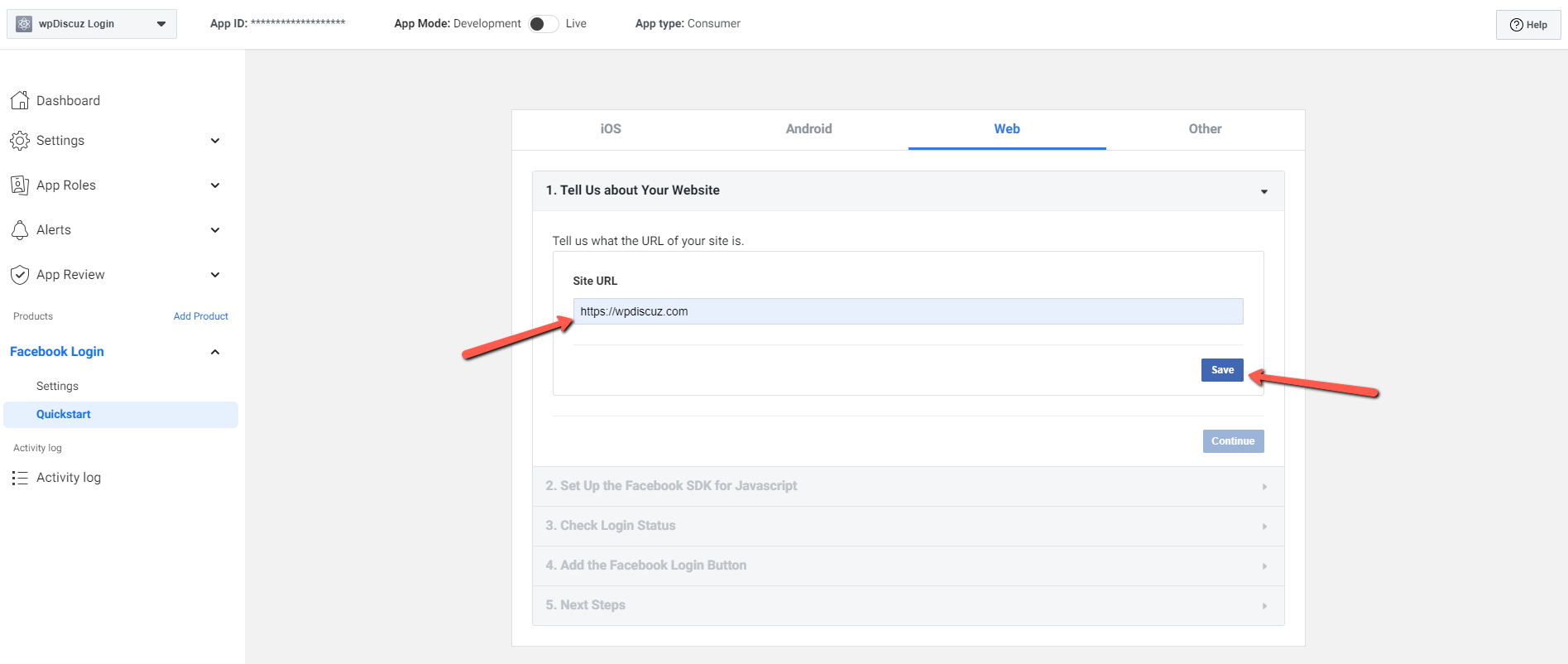
Task: Expand the App Review chevron
Action: click(x=215, y=275)
